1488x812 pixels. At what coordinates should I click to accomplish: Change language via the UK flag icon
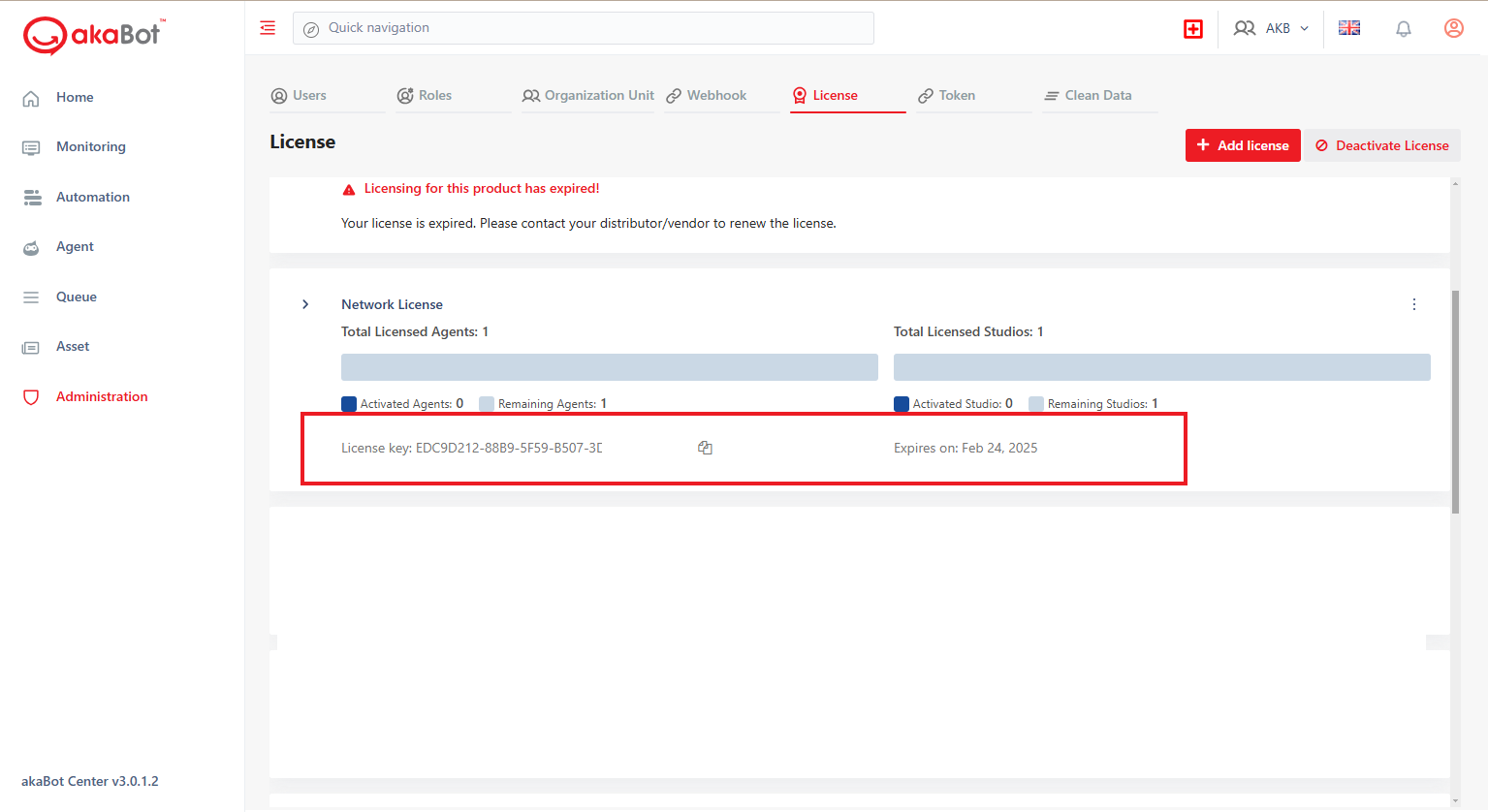click(1349, 28)
